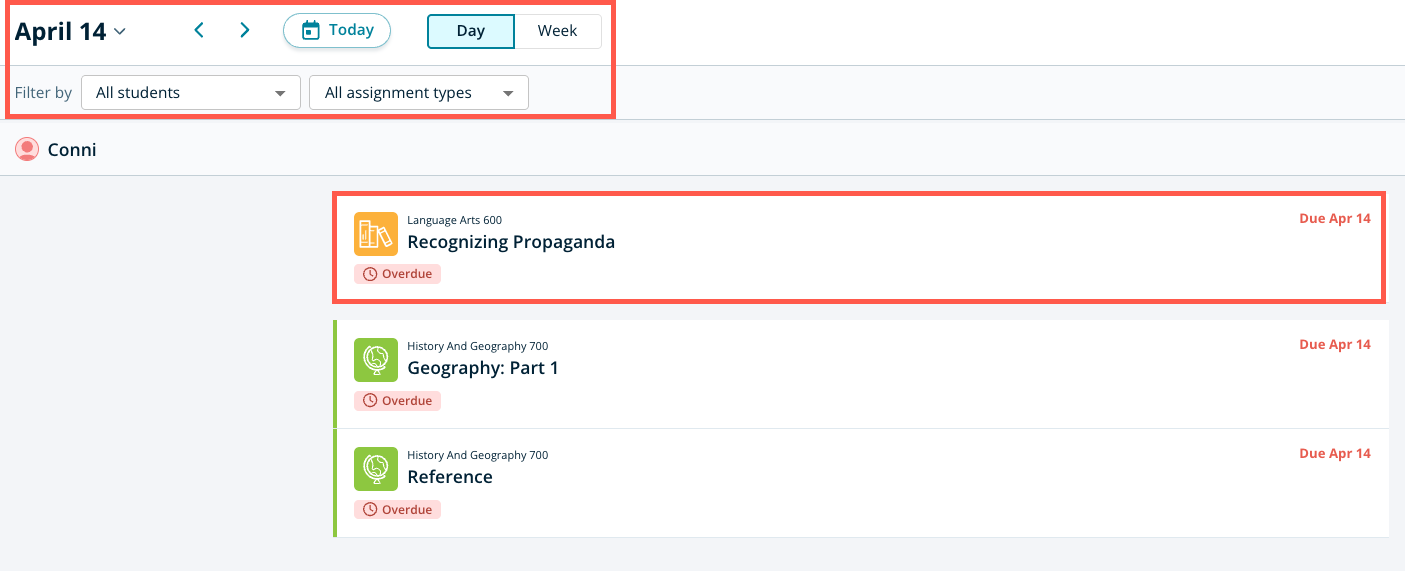
Task: Go to the previous day arrow
Action: pos(199,30)
